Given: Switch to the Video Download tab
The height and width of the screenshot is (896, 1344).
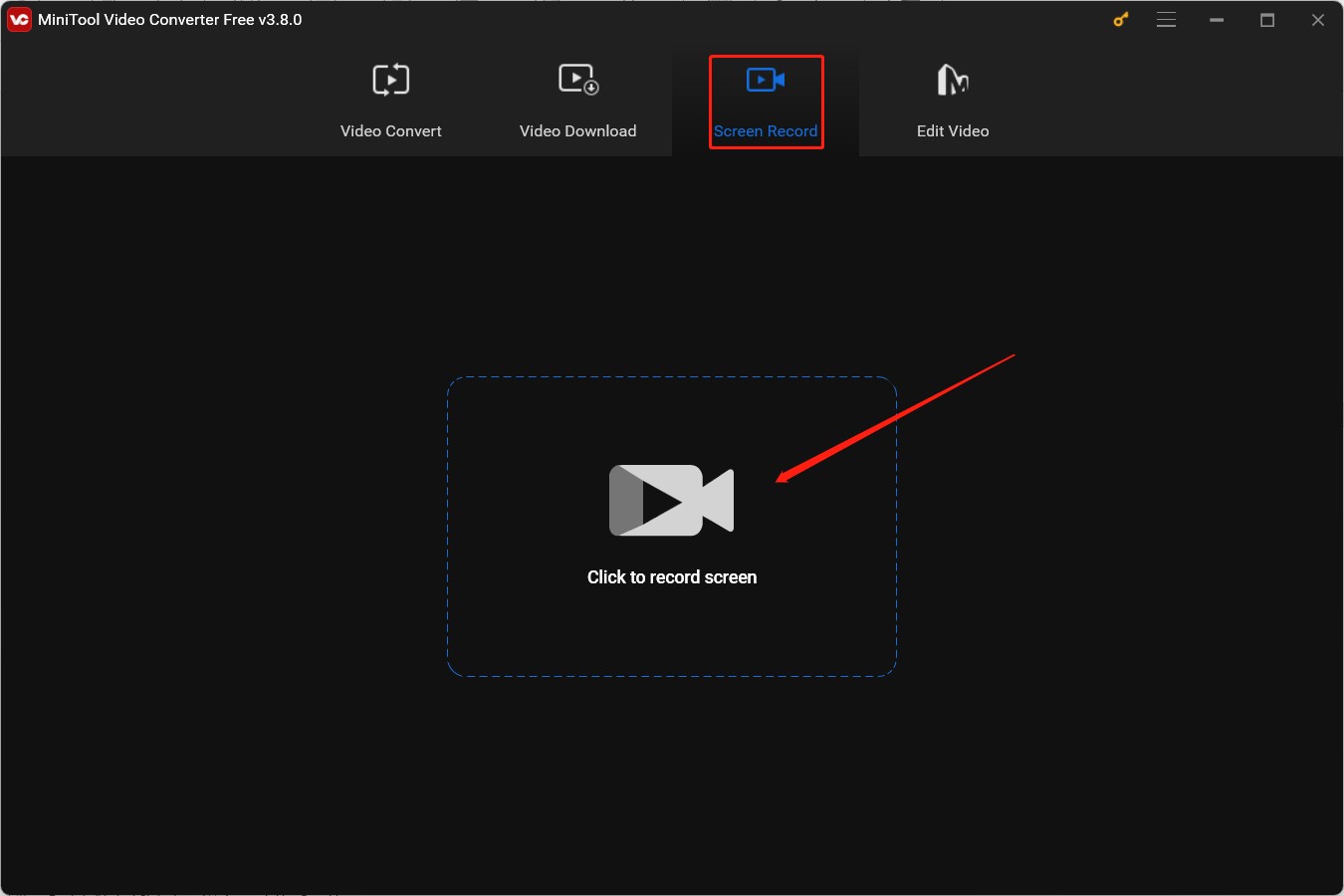Looking at the screenshot, I should coord(577,102).
